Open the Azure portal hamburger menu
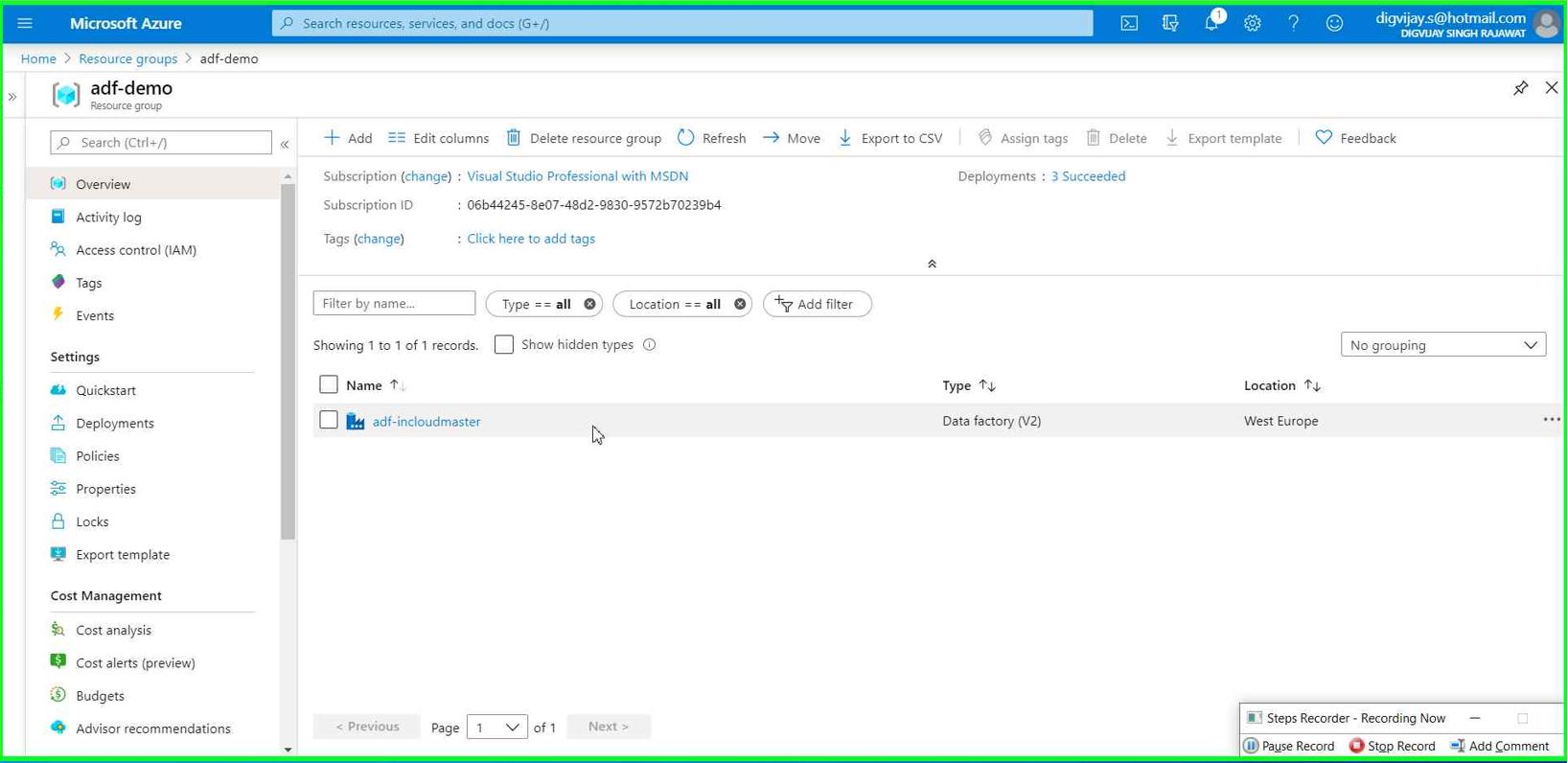 point(25,23)
